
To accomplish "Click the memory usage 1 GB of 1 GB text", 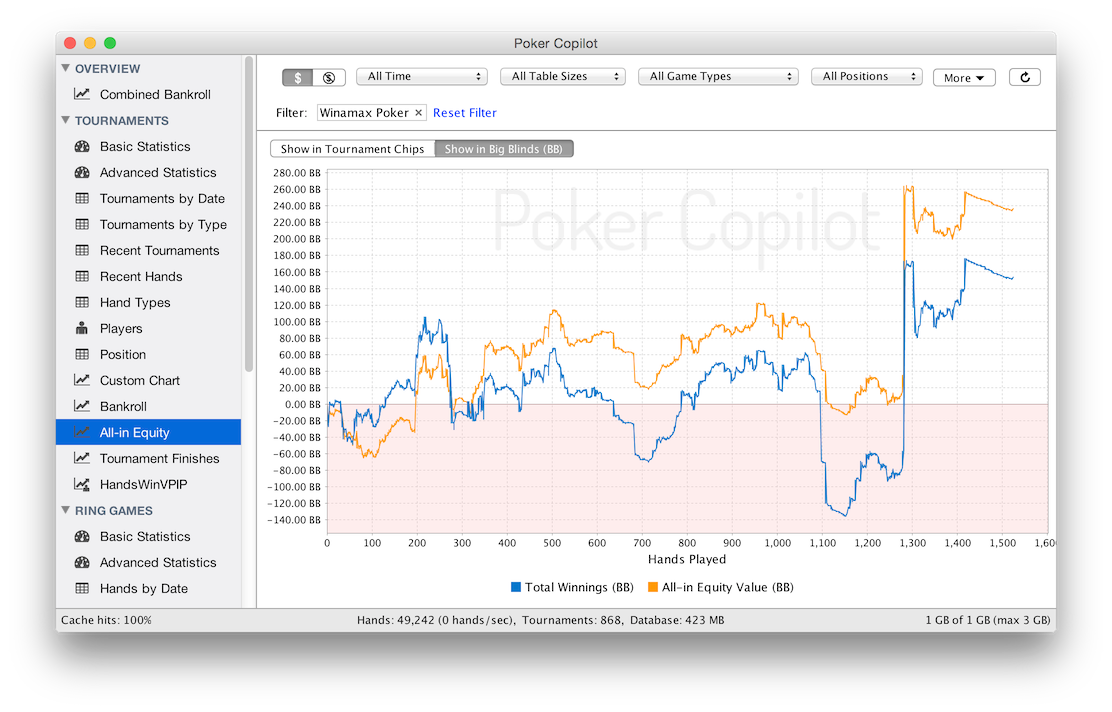I will click(987, 620).
